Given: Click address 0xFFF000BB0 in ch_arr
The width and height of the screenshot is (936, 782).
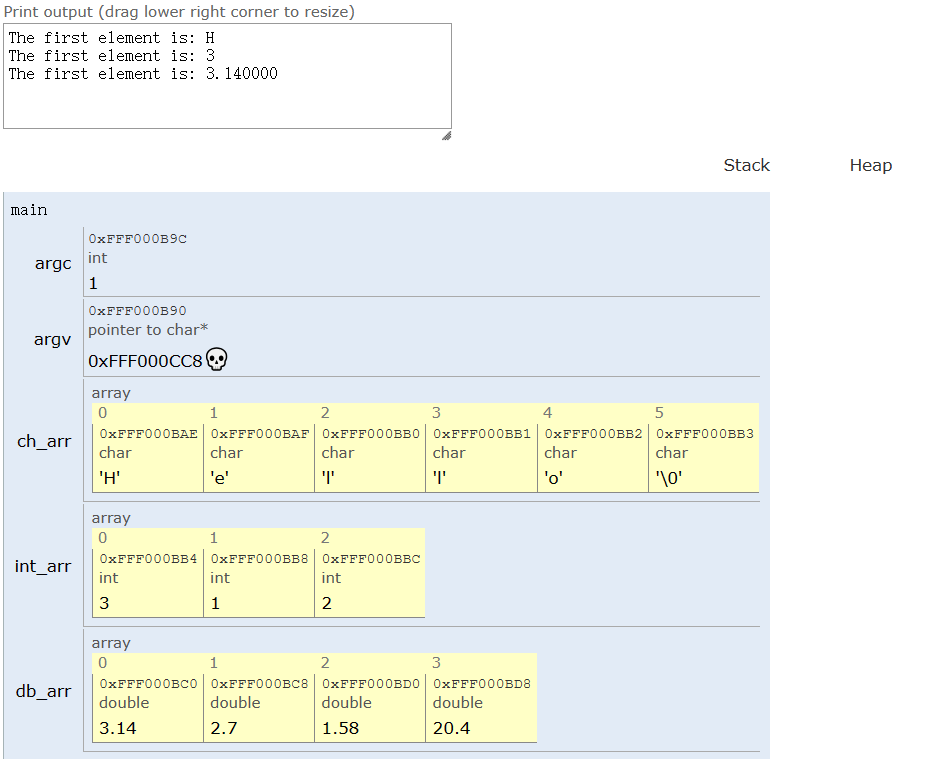Looking at the screenshot, I should [371, 434].
